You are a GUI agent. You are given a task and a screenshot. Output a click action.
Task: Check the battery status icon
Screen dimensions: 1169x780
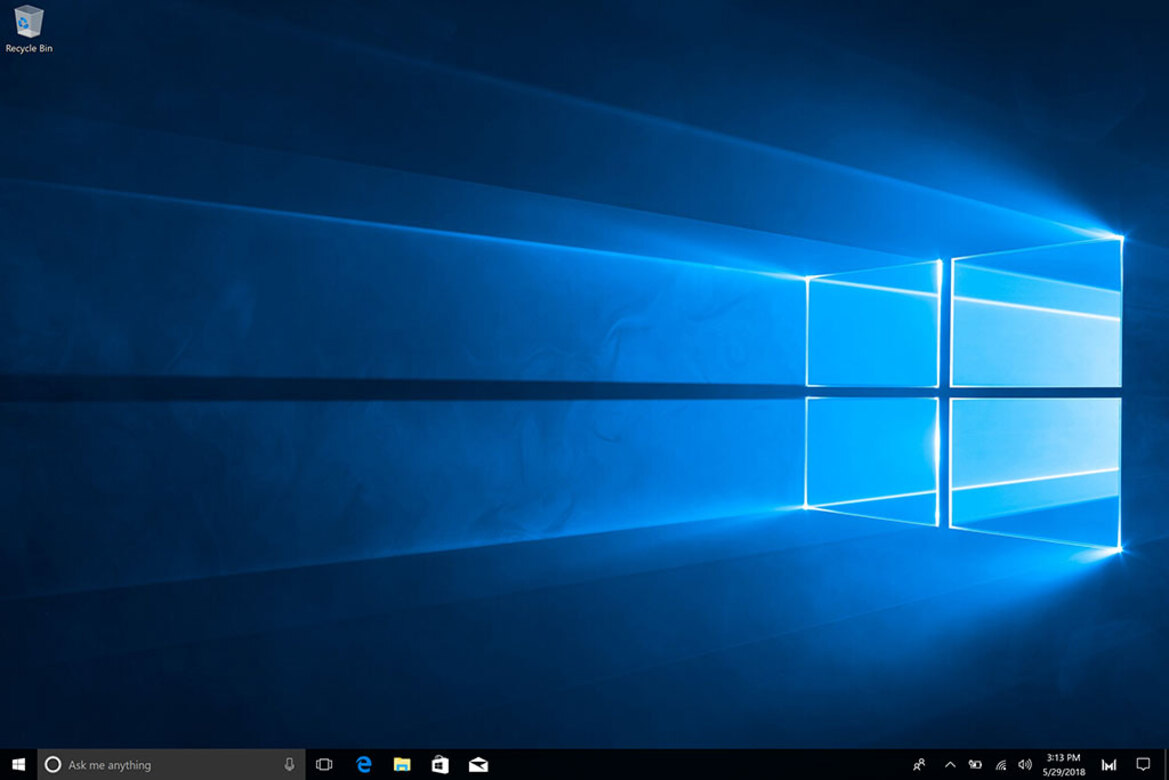coord(975,764)
